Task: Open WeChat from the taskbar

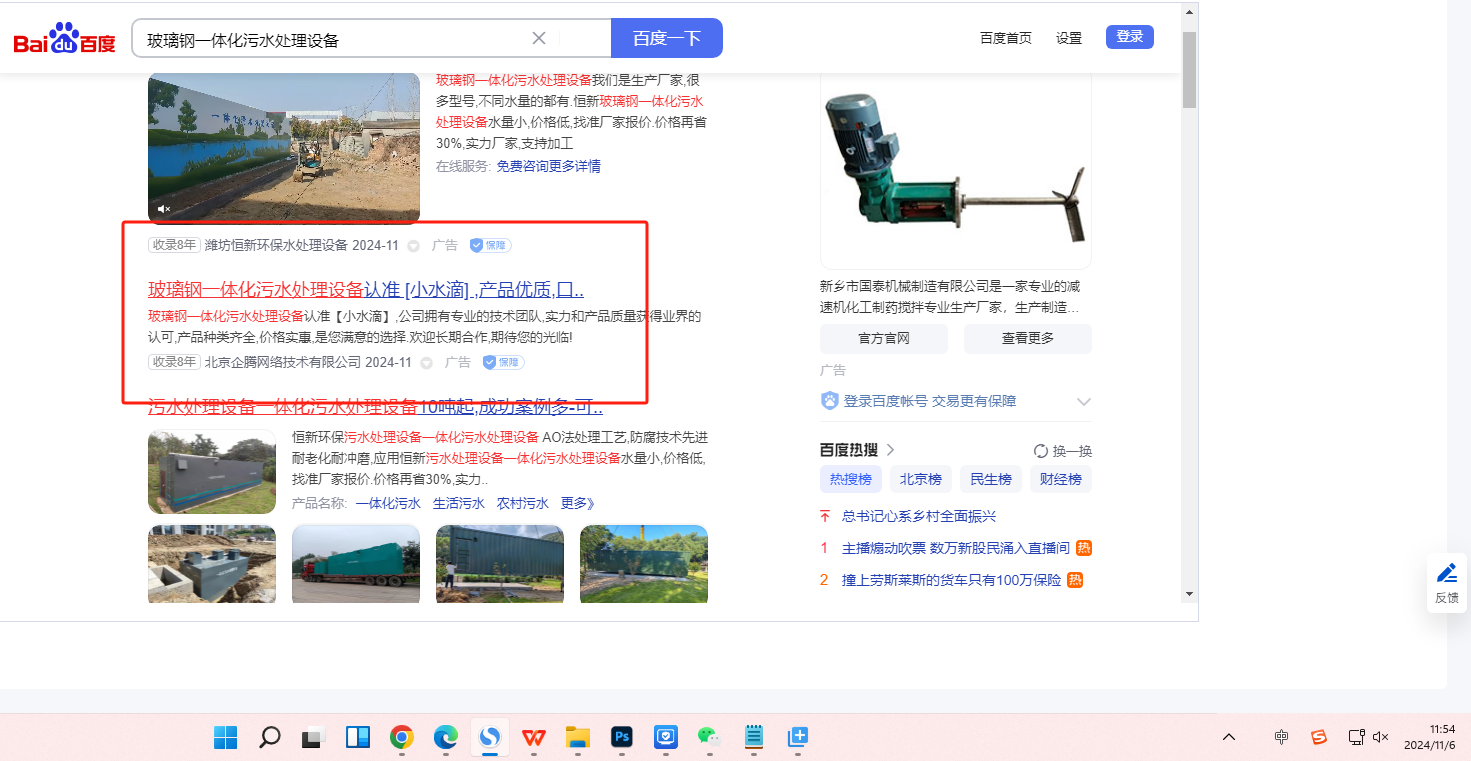Action: 709,738
